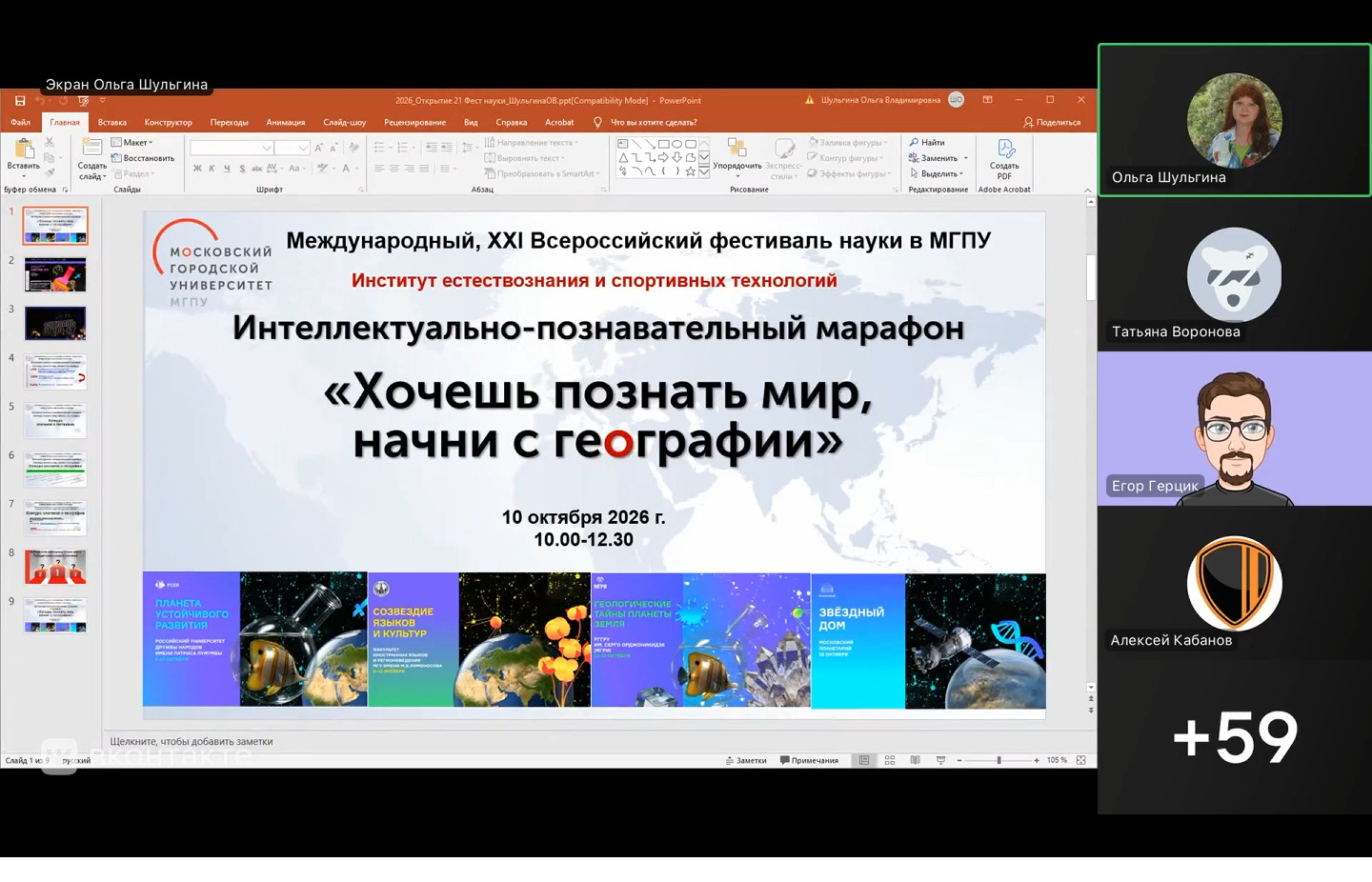Click fit slide to window icon

coord(1081,760)
